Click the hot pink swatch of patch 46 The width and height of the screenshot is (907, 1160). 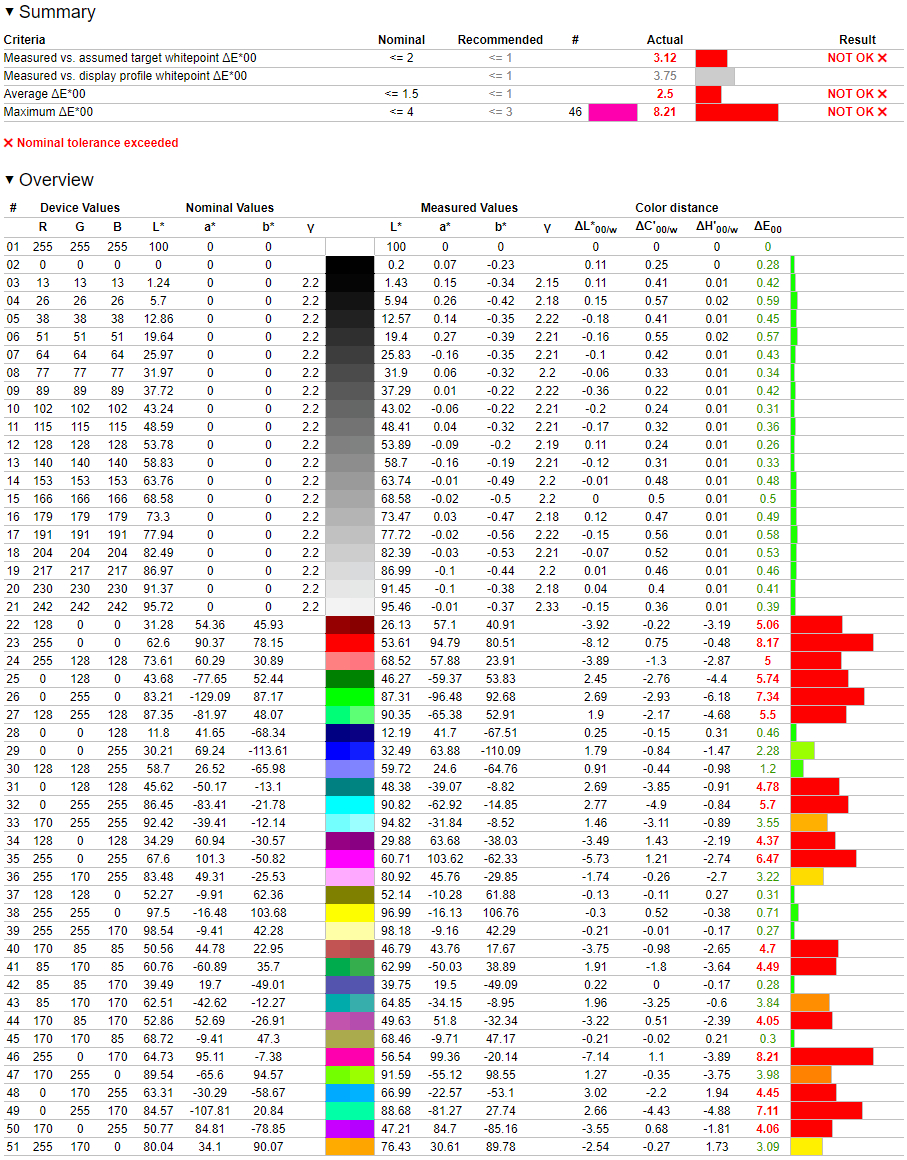coord(350,1056)
